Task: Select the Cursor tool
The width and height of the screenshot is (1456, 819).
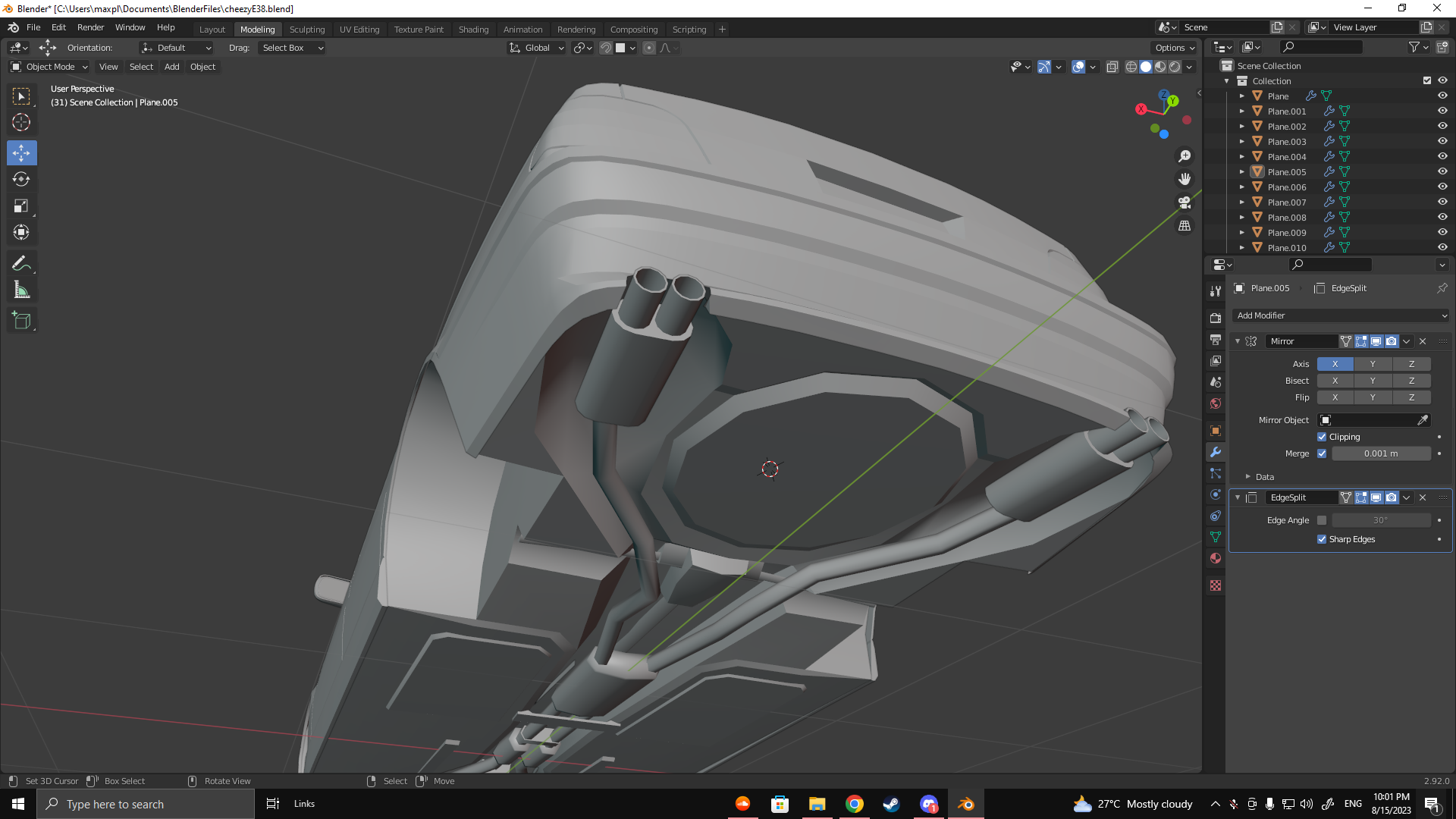Action: (x=21, y=122)
